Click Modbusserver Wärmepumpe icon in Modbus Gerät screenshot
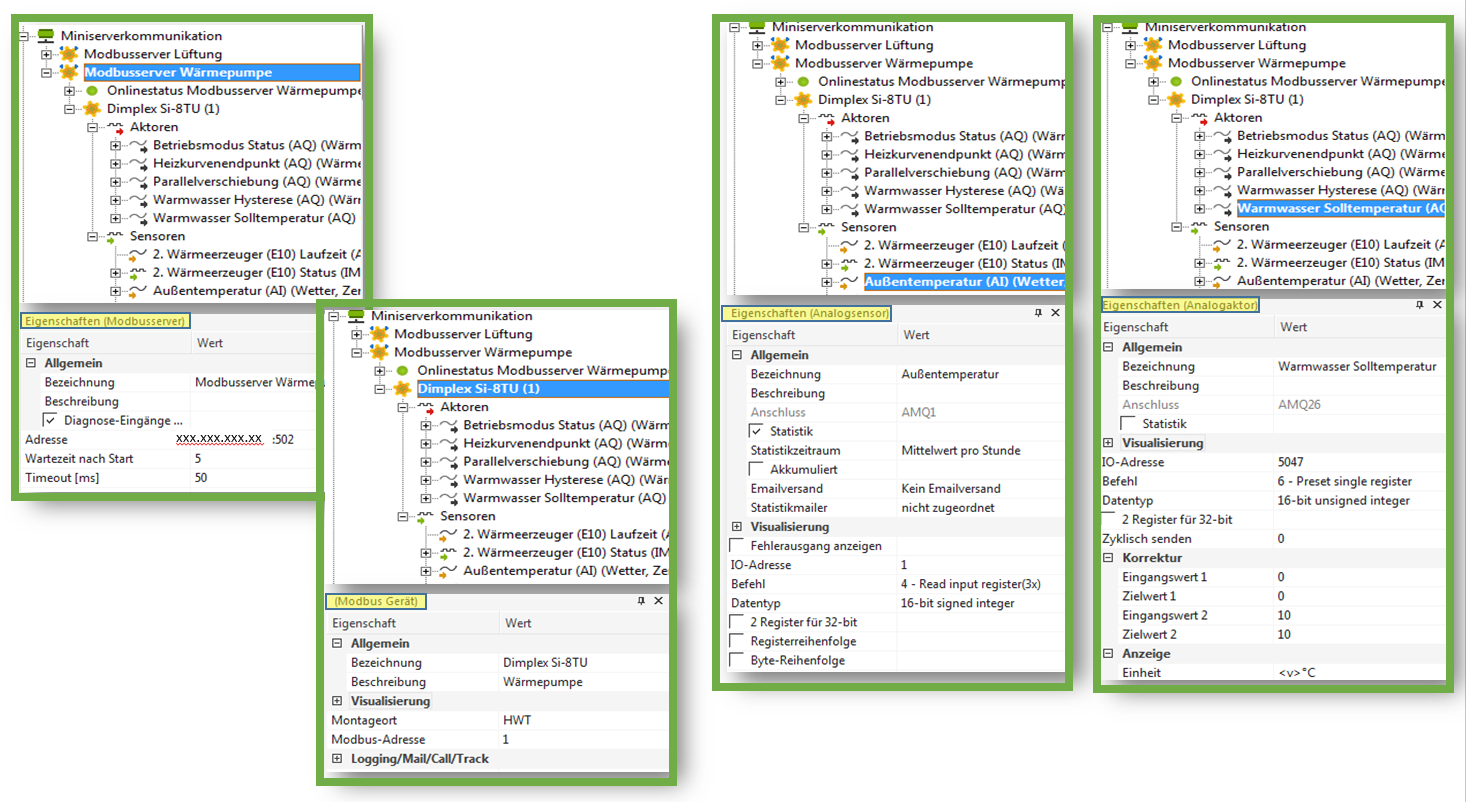The height and width of the screenshot is (802, 1466). click(x=379, y=352)
